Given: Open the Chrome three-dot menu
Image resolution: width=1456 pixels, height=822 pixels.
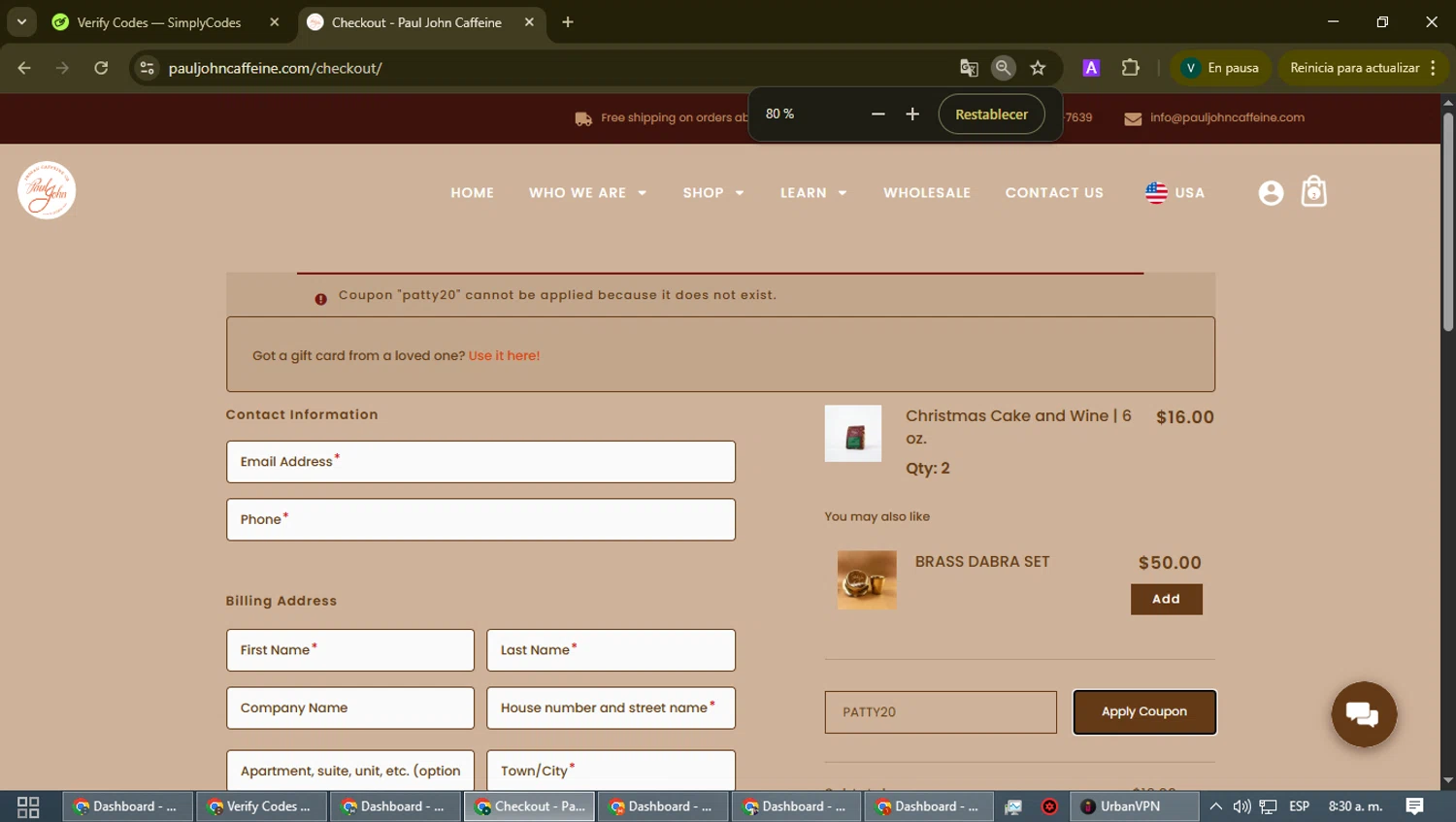Looking at the screenshot, I should pos(1433,68).
